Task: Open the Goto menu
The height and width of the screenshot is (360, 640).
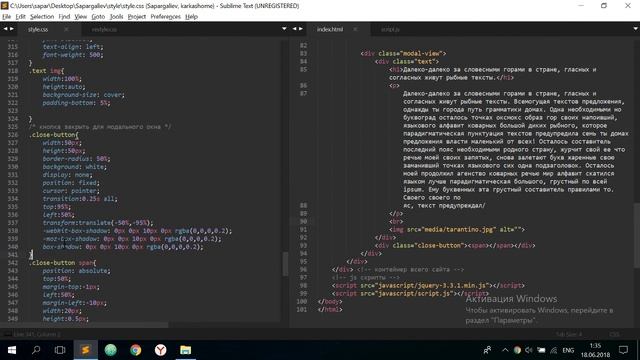Action: [x=98, y=17]
